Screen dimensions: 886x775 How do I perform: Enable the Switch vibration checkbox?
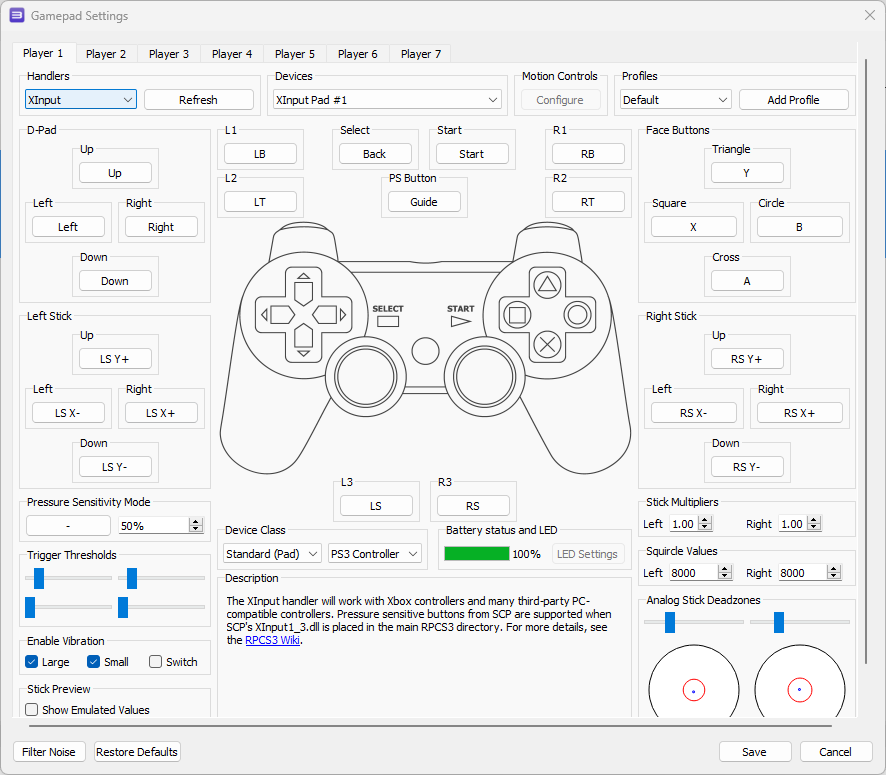point(156,662)
